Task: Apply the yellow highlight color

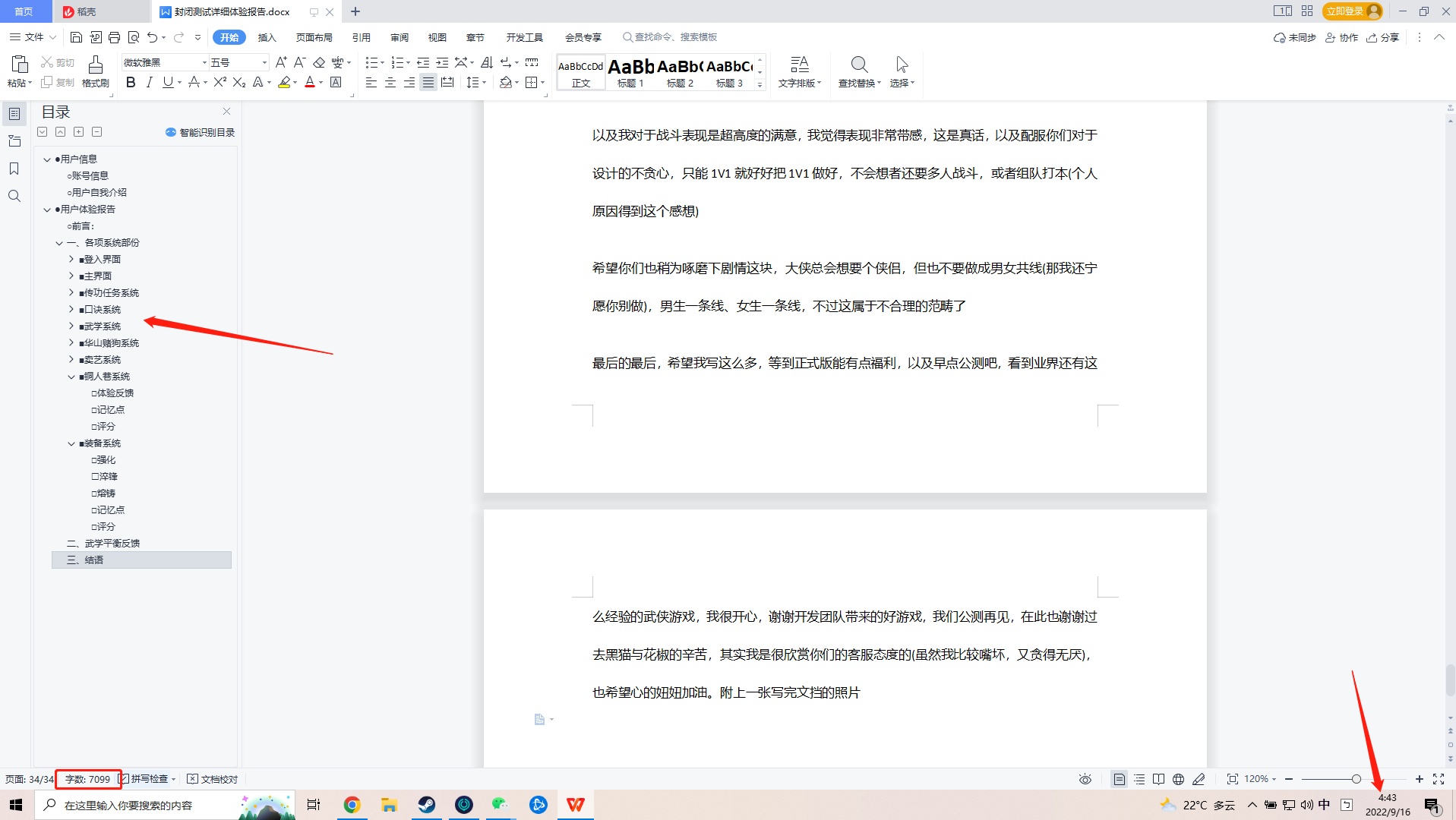Action: tap(284, 82)
